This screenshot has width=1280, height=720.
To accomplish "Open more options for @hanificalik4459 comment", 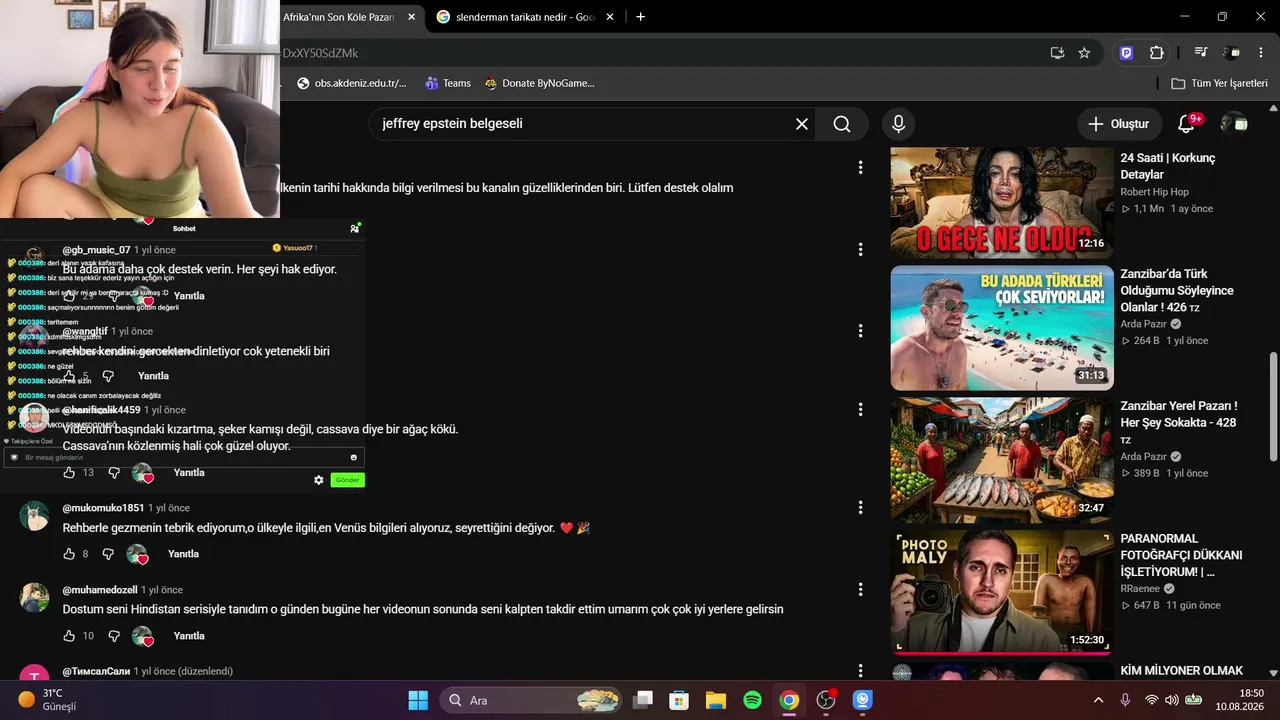I will [x=860, y=410].
